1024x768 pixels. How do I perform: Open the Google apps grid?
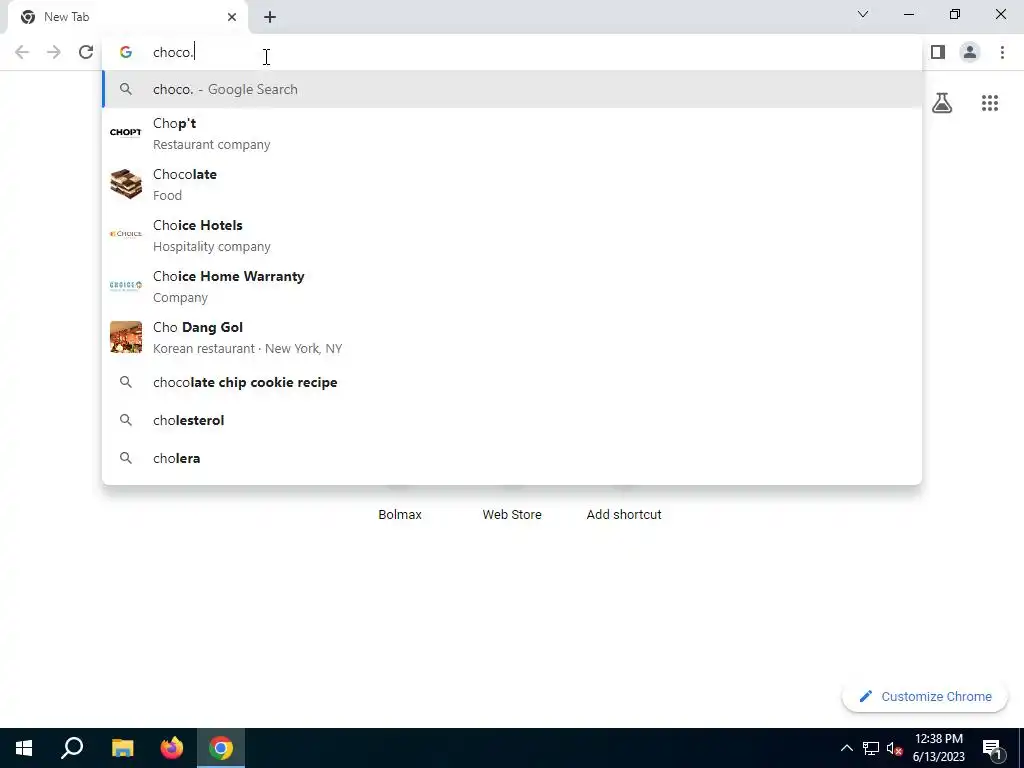989,103
